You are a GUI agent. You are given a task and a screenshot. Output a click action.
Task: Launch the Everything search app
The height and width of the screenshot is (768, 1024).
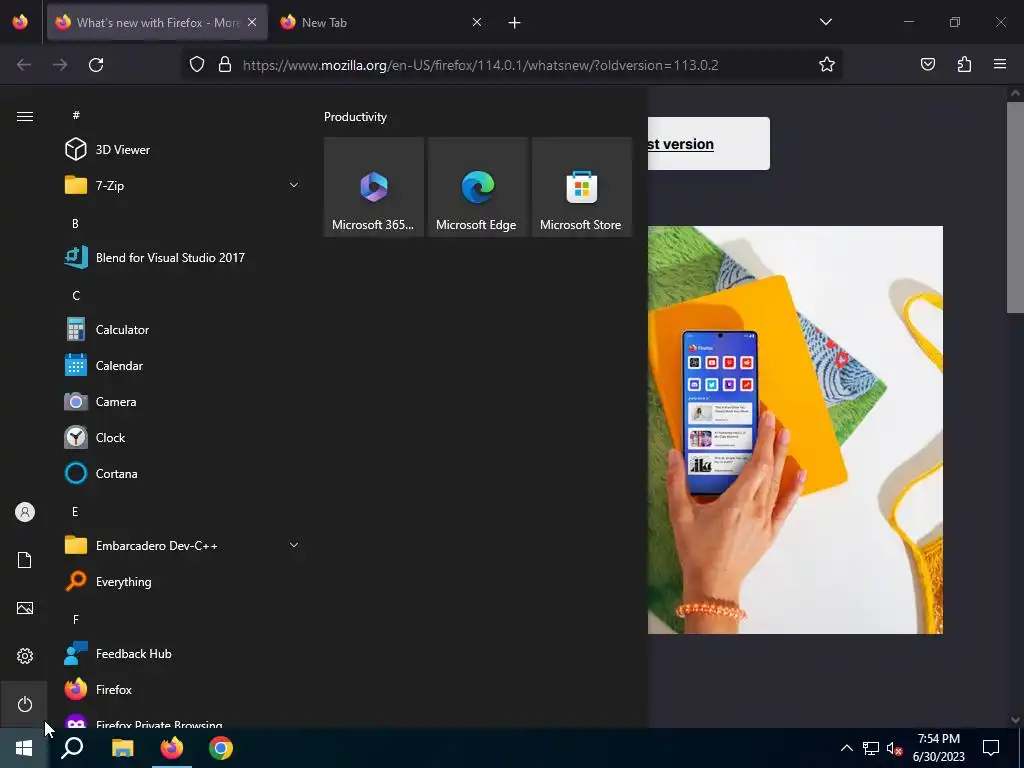click(183, 581)
